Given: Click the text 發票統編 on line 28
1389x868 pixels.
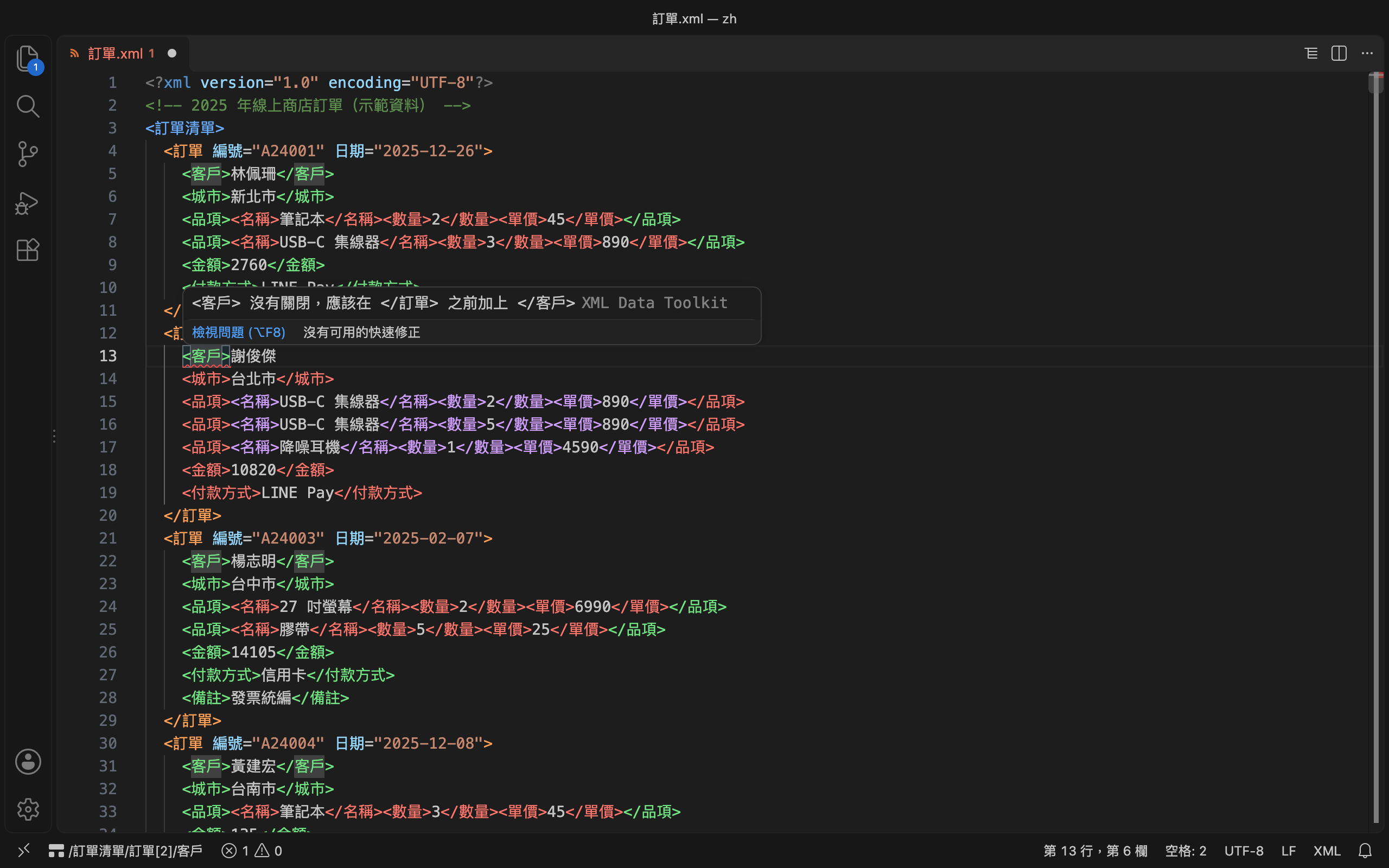Looking at the screenshot, I should click(260, 698).
